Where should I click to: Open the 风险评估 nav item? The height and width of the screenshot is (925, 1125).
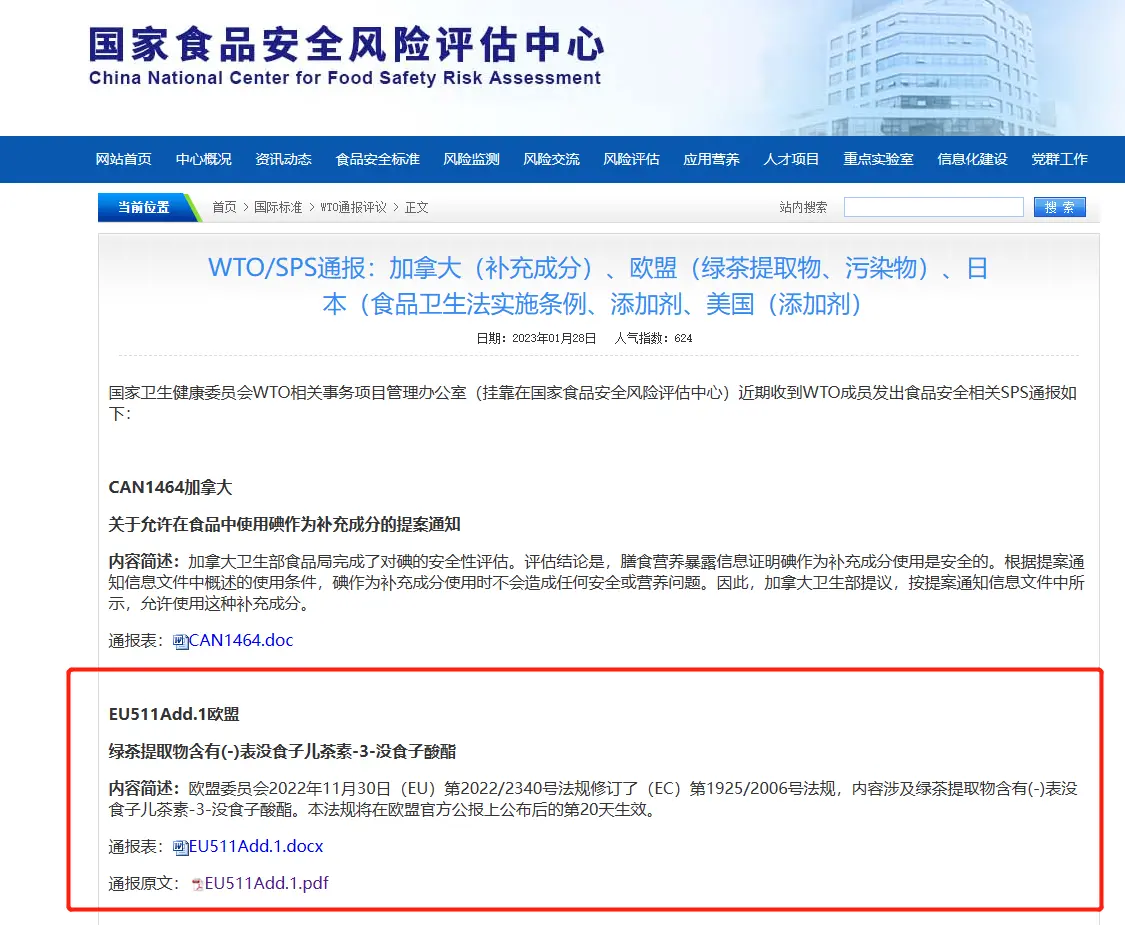pos(631,159)
